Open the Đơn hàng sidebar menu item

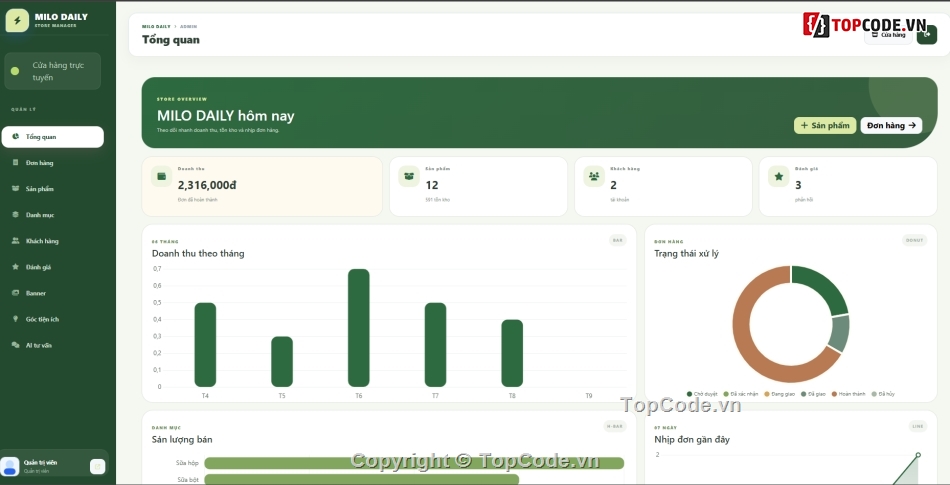pos(53,163)
